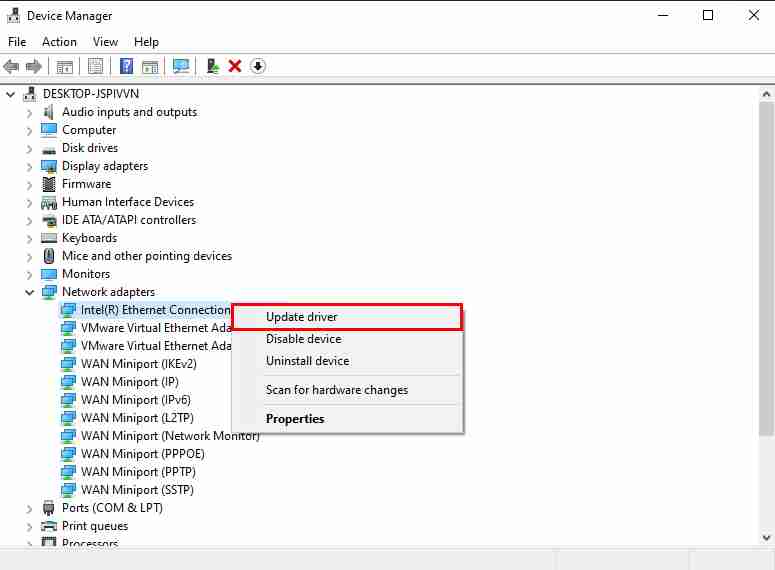Collapse the Network adapters category
Viewport: 775px width, 570px height.
(x=30, y=293)
